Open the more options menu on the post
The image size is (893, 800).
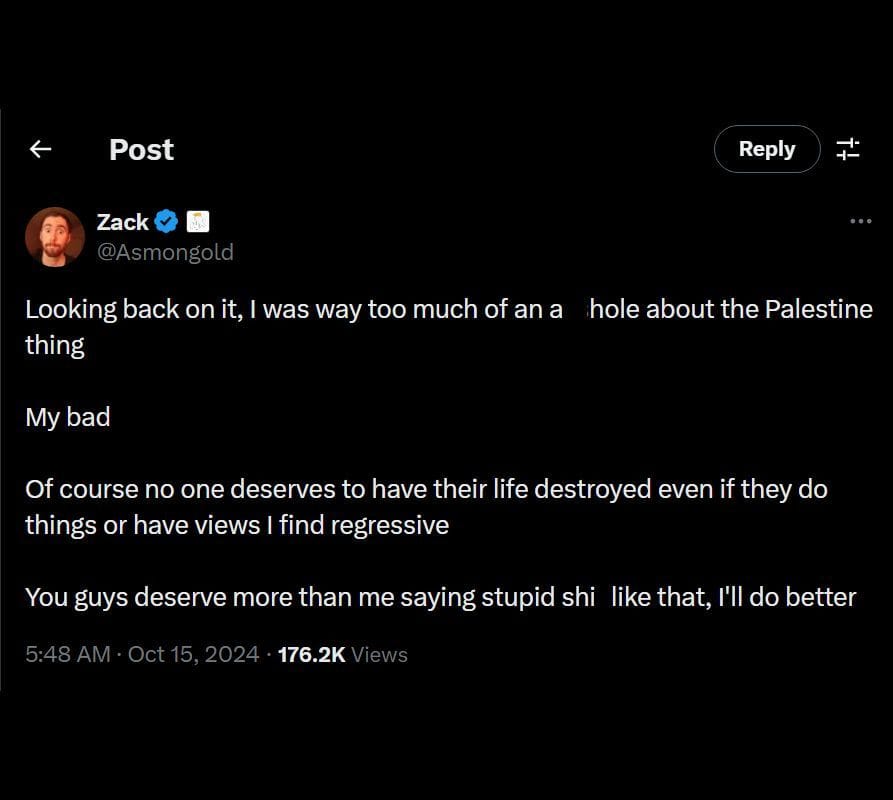click(x=860, y=221)
